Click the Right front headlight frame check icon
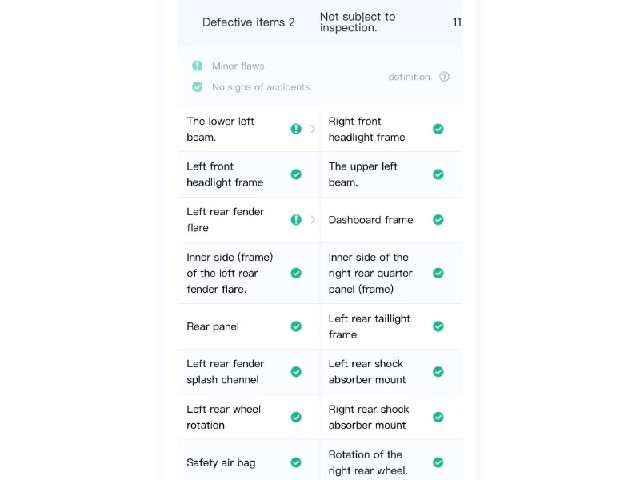640x480 pixels. tap(438, 129)
